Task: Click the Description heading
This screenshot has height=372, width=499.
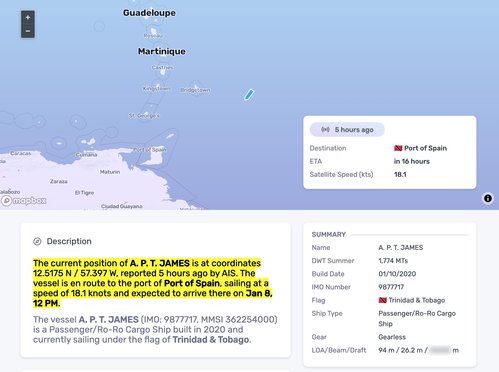Action: click(x=69, y=241)
